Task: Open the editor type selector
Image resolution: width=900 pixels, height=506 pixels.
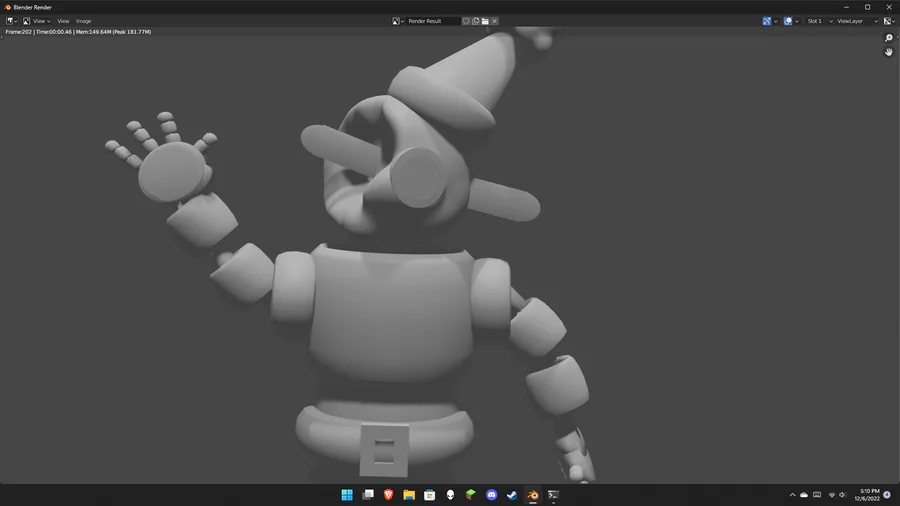Action: tap(11, 21)
